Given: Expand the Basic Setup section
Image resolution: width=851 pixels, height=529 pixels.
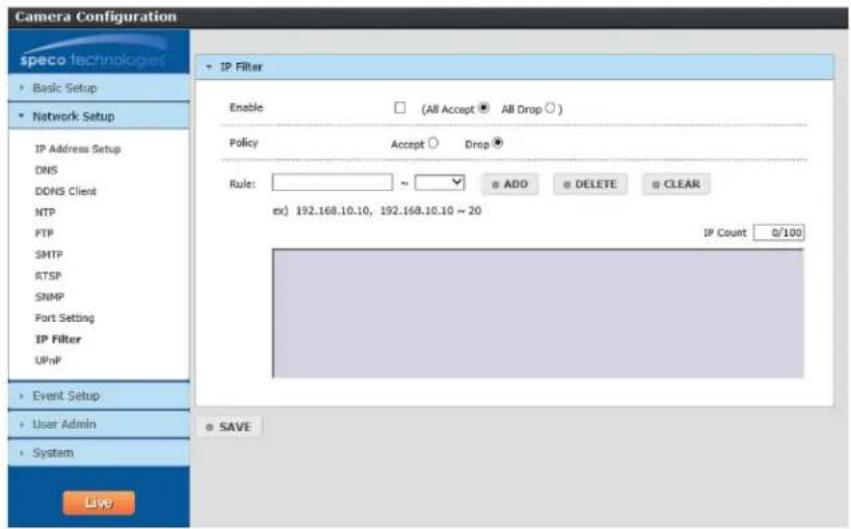Looking at the screenshot, I should pos(99,88).
